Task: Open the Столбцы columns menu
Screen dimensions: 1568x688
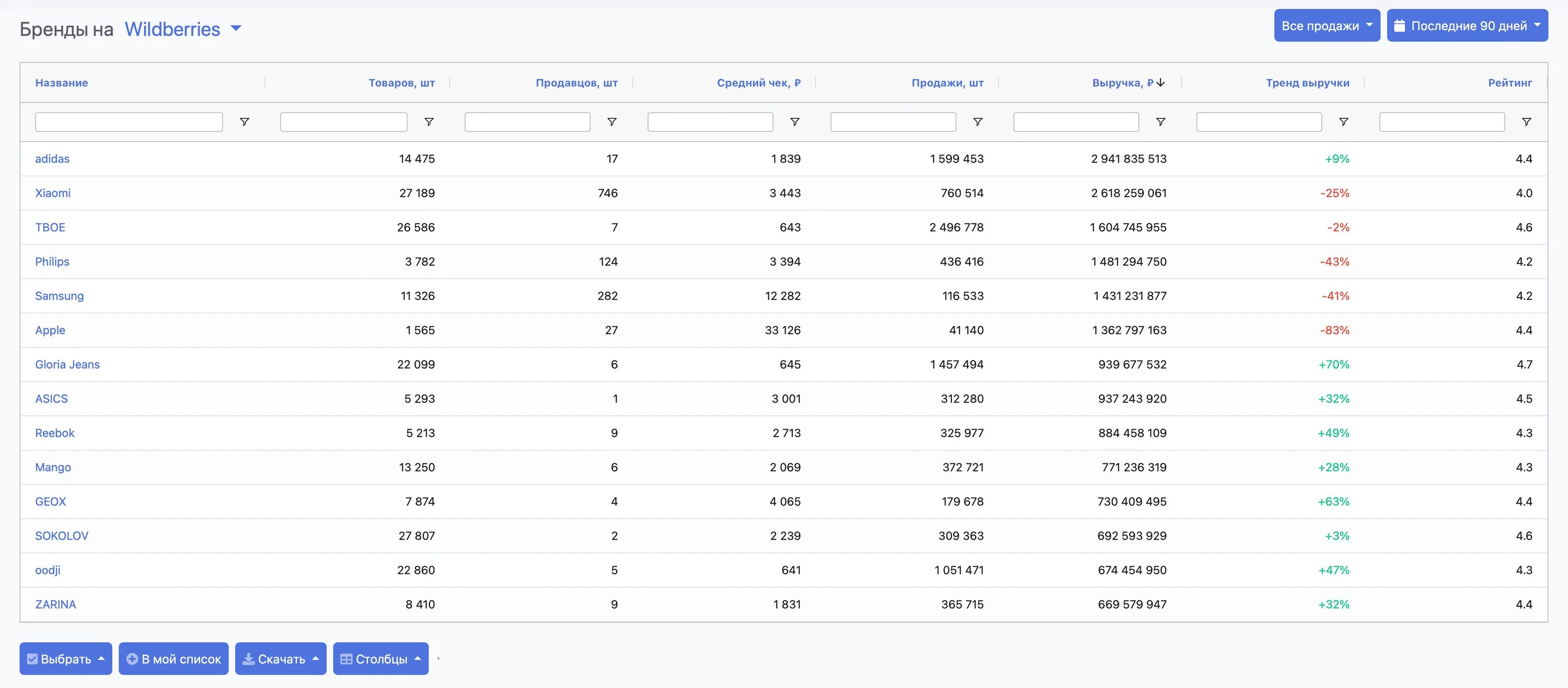Action: [381, 659]
